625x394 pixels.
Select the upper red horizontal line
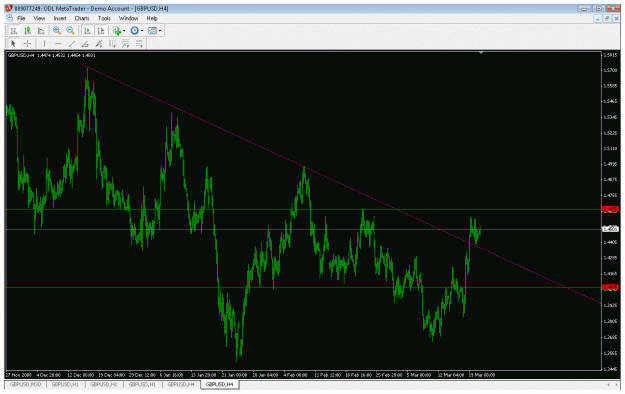[x=303, y=209]
